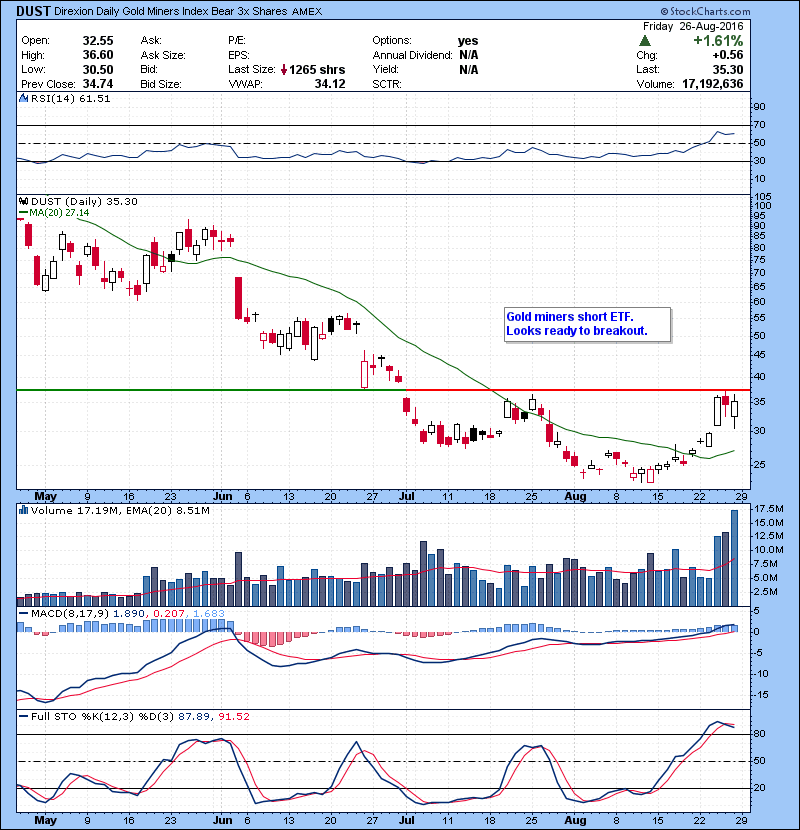Click the +1.61% percent change
The image size is (800, 830).
pos(718,40)
